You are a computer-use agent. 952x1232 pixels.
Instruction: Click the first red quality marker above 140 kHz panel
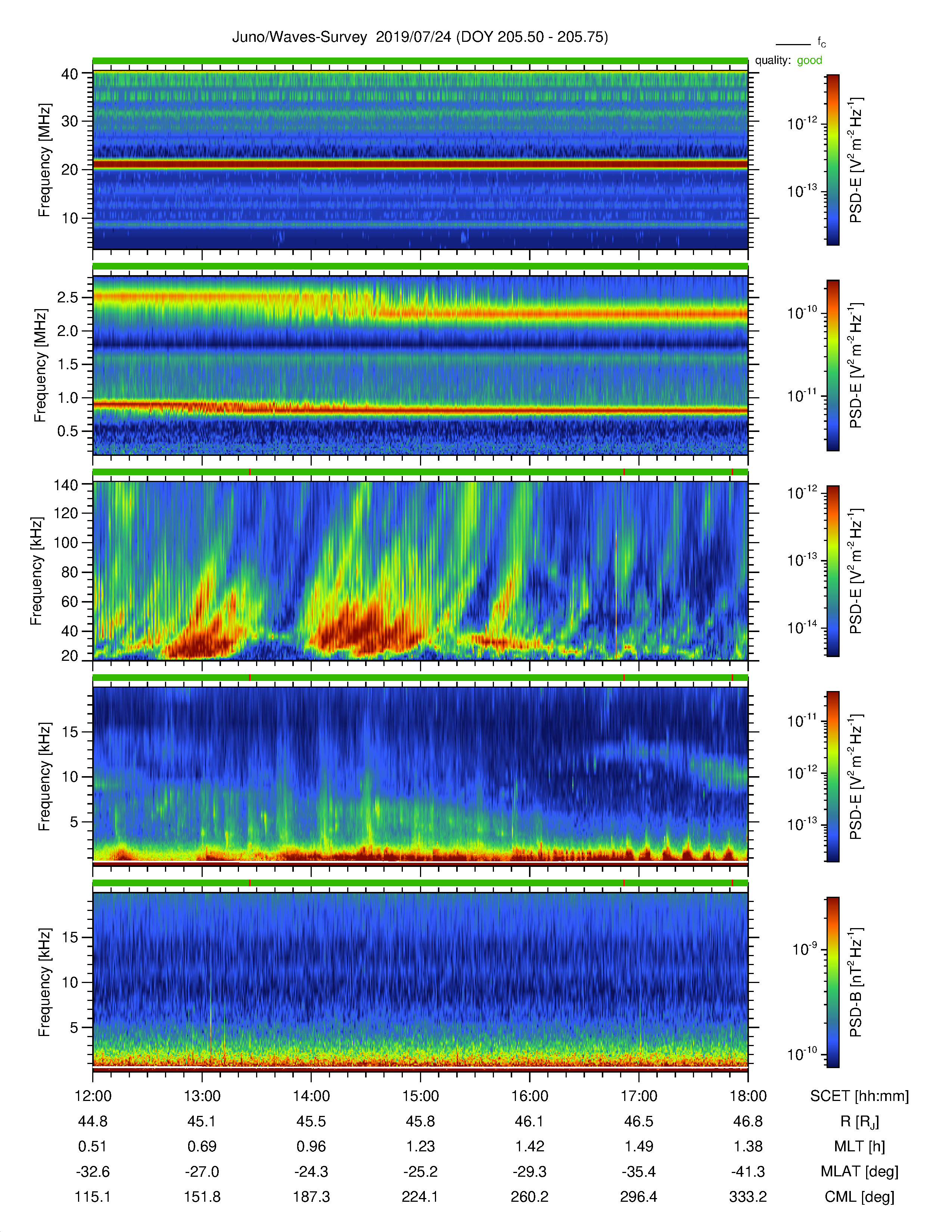pyautogui.click(x=250, y=472)
